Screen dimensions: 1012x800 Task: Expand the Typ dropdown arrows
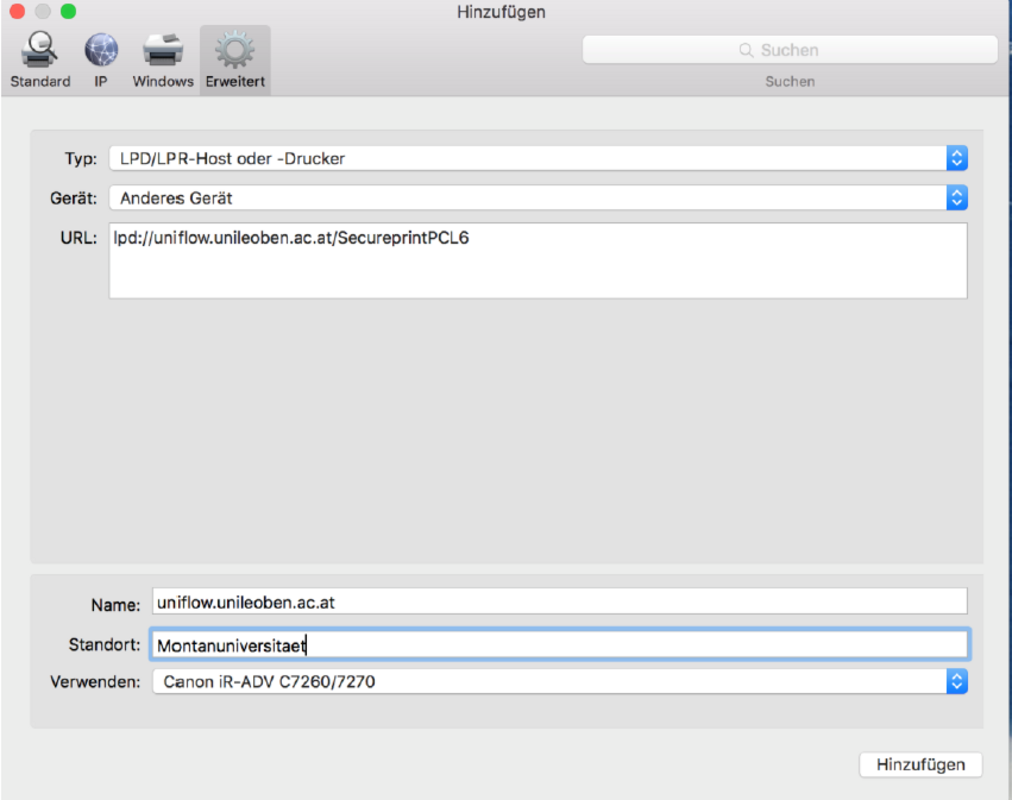pos(957,158)
